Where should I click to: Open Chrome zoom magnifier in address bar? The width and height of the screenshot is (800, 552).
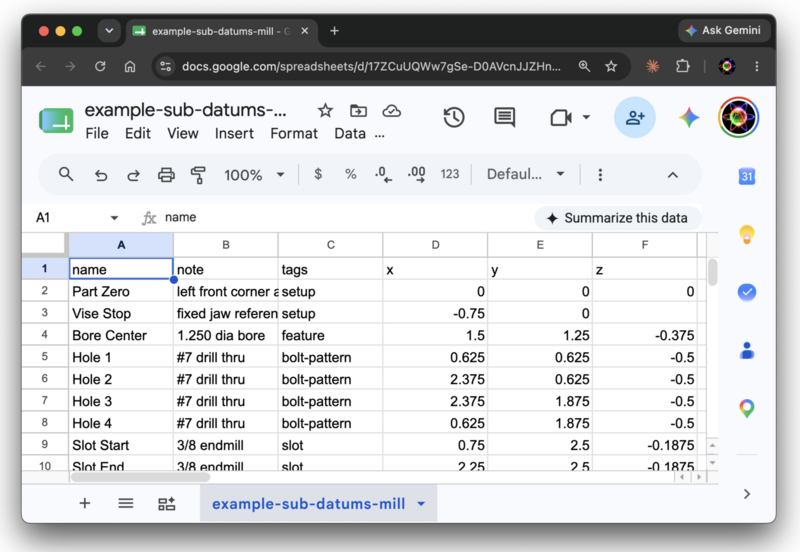584,66
